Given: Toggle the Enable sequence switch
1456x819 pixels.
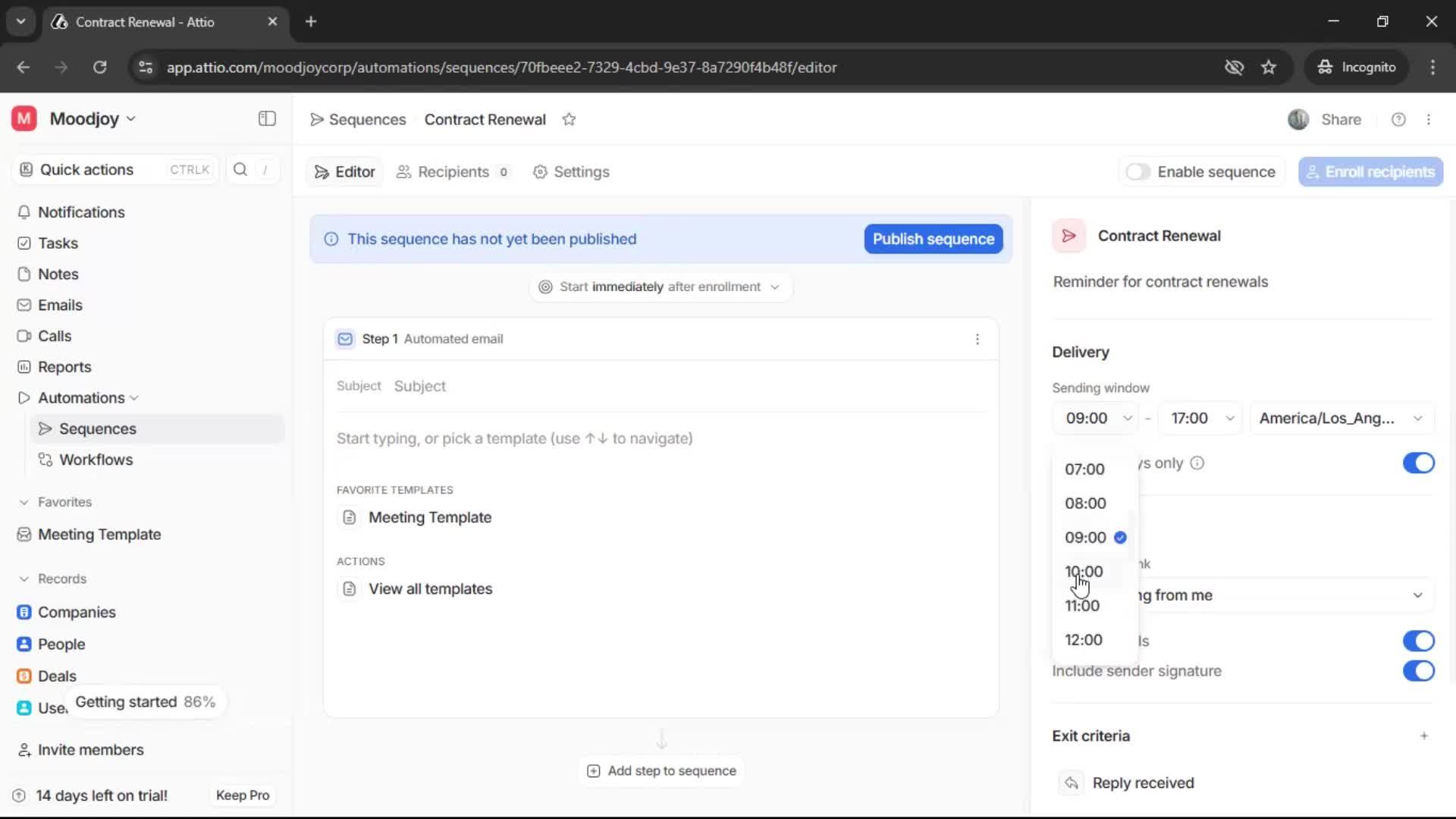Looking at the screenshot, I should point(1137,172).
